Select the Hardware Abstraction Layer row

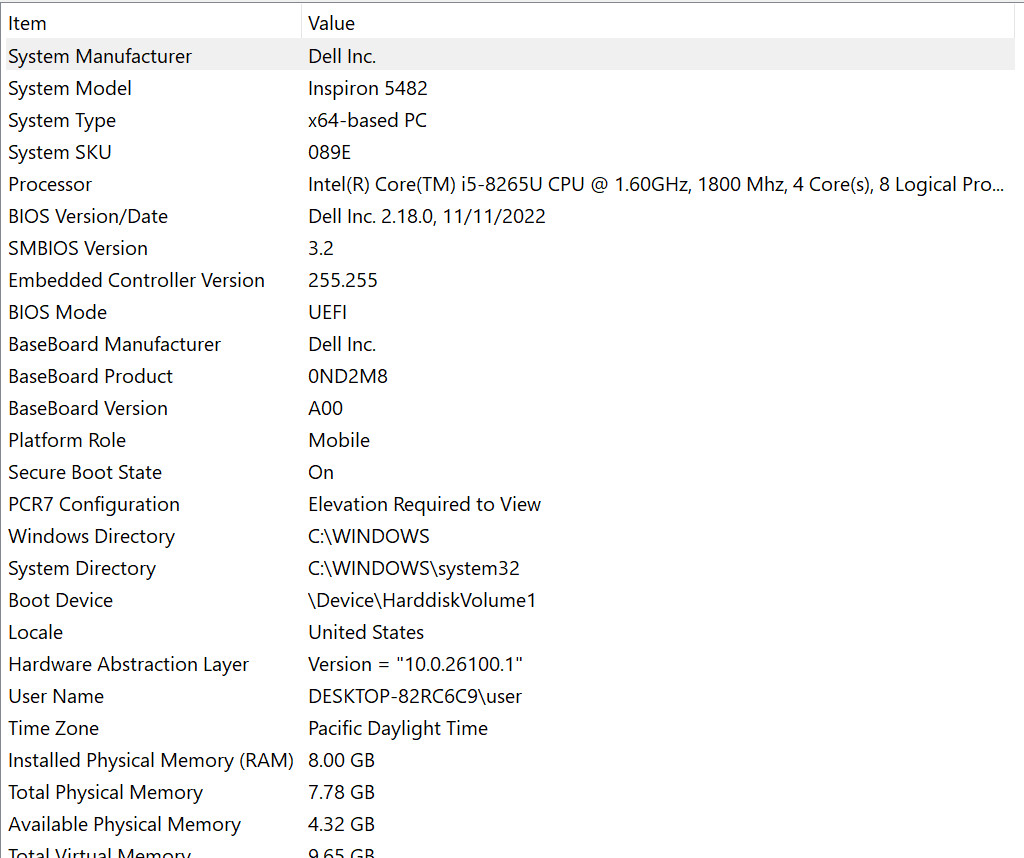click(510, 664)
